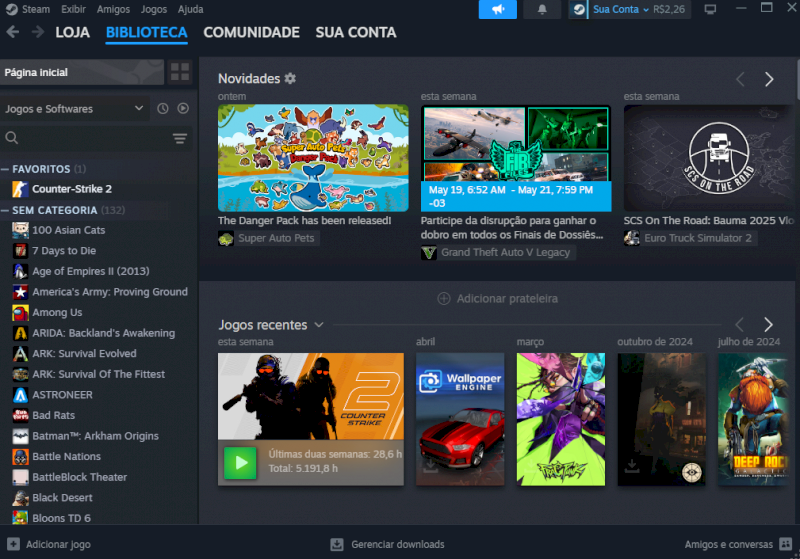The width and height of the screenshot is (800, 559).
Task: Show next Novidades items arrow
Action: (x=769, y=79)
